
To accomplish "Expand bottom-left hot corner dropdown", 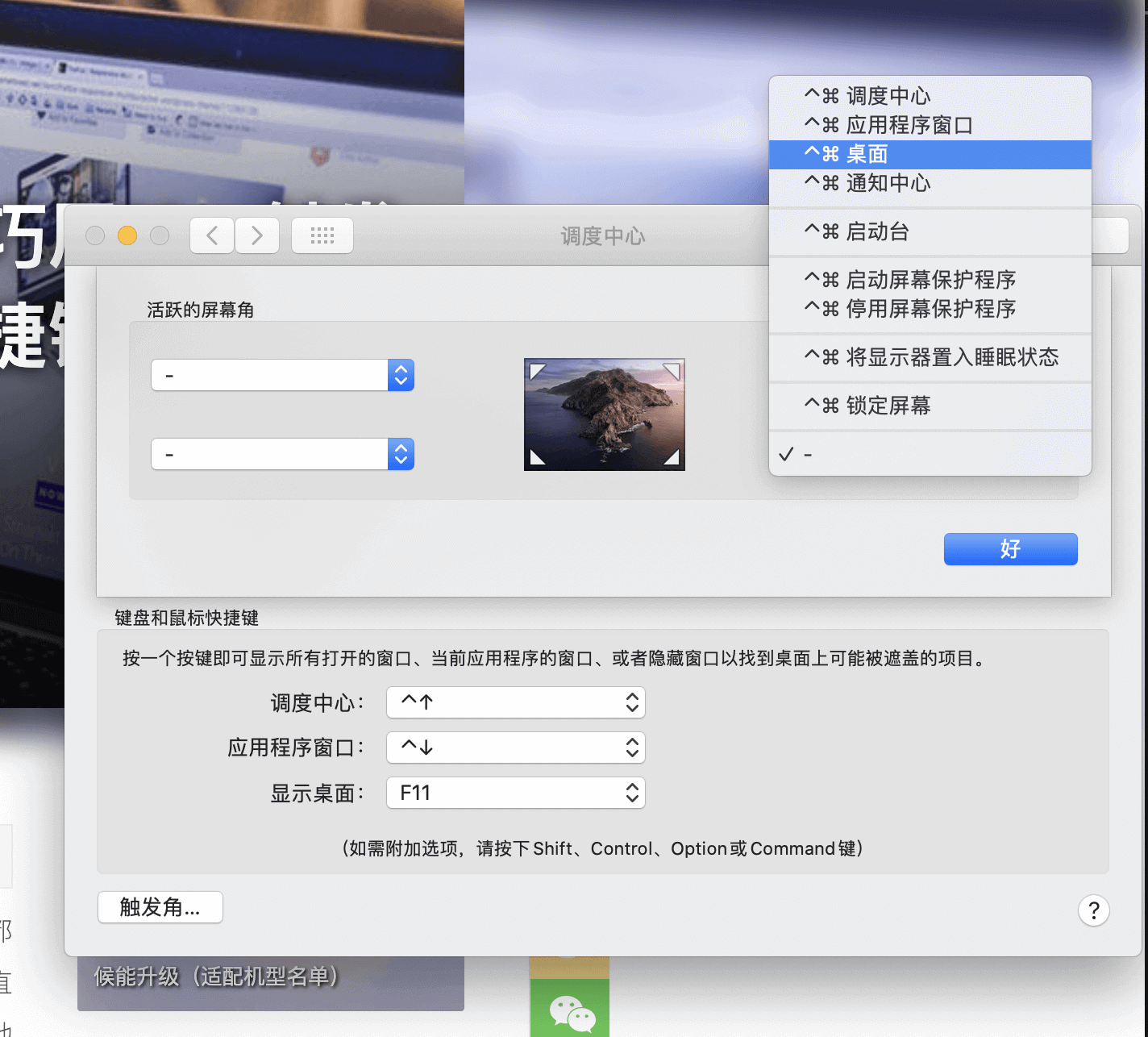I will 282,454.
